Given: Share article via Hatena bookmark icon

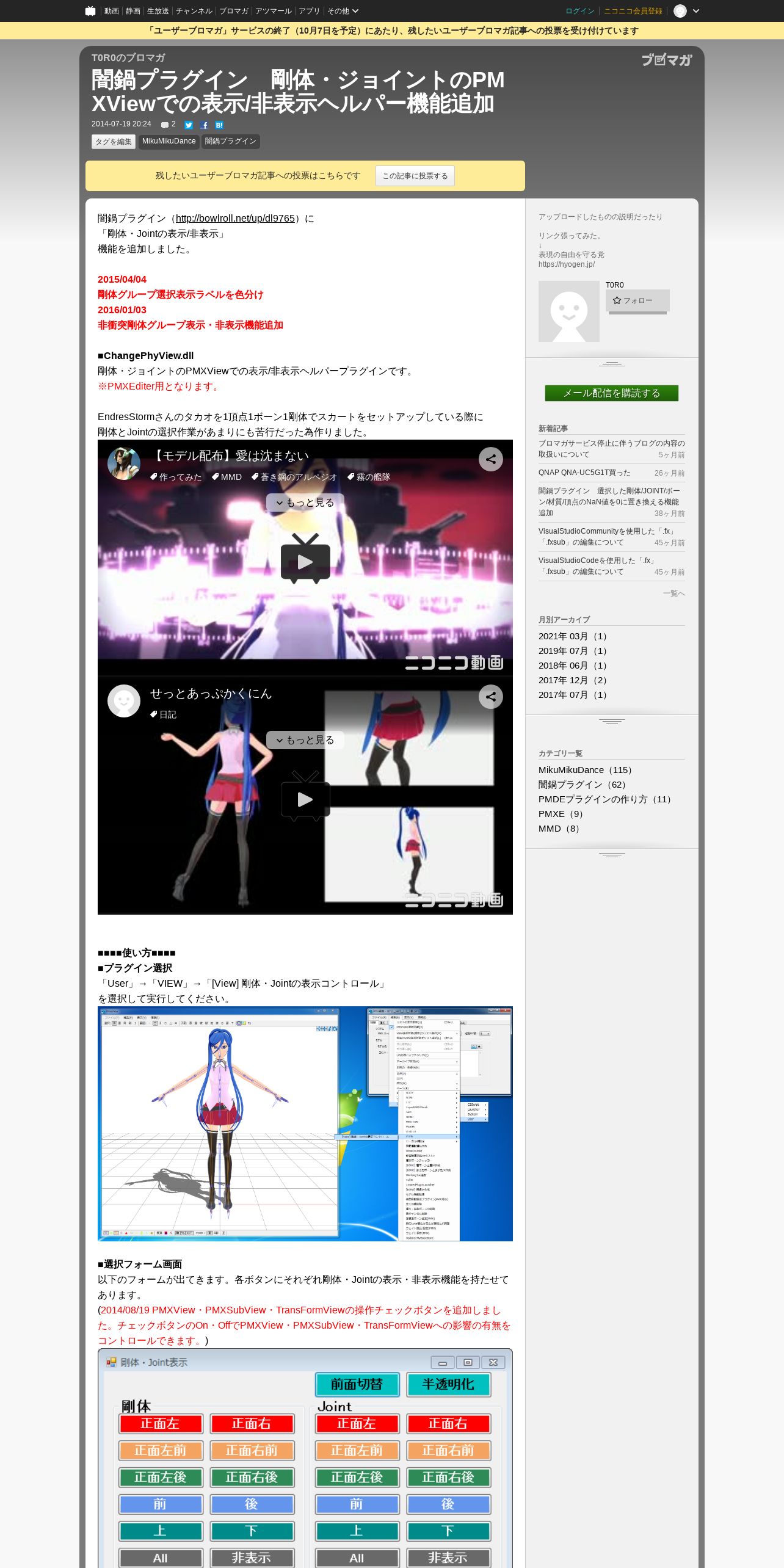Looking at the screenshot, I should click(219, 125).
